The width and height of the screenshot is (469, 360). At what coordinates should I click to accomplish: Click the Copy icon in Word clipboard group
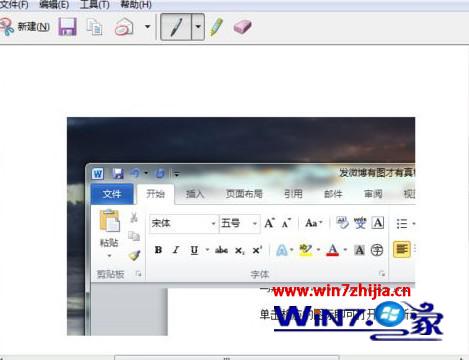134,236
